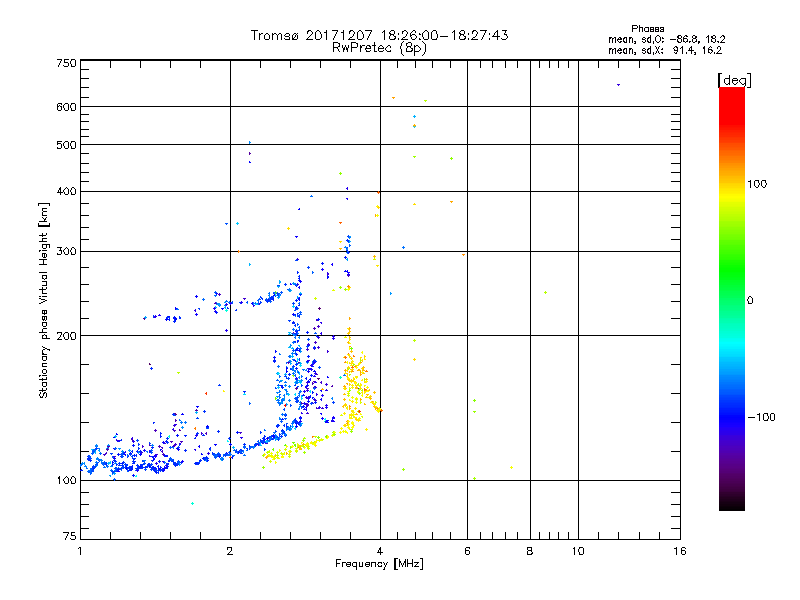
Task: Click the x-axis tick label "10"
Action: 578,551
